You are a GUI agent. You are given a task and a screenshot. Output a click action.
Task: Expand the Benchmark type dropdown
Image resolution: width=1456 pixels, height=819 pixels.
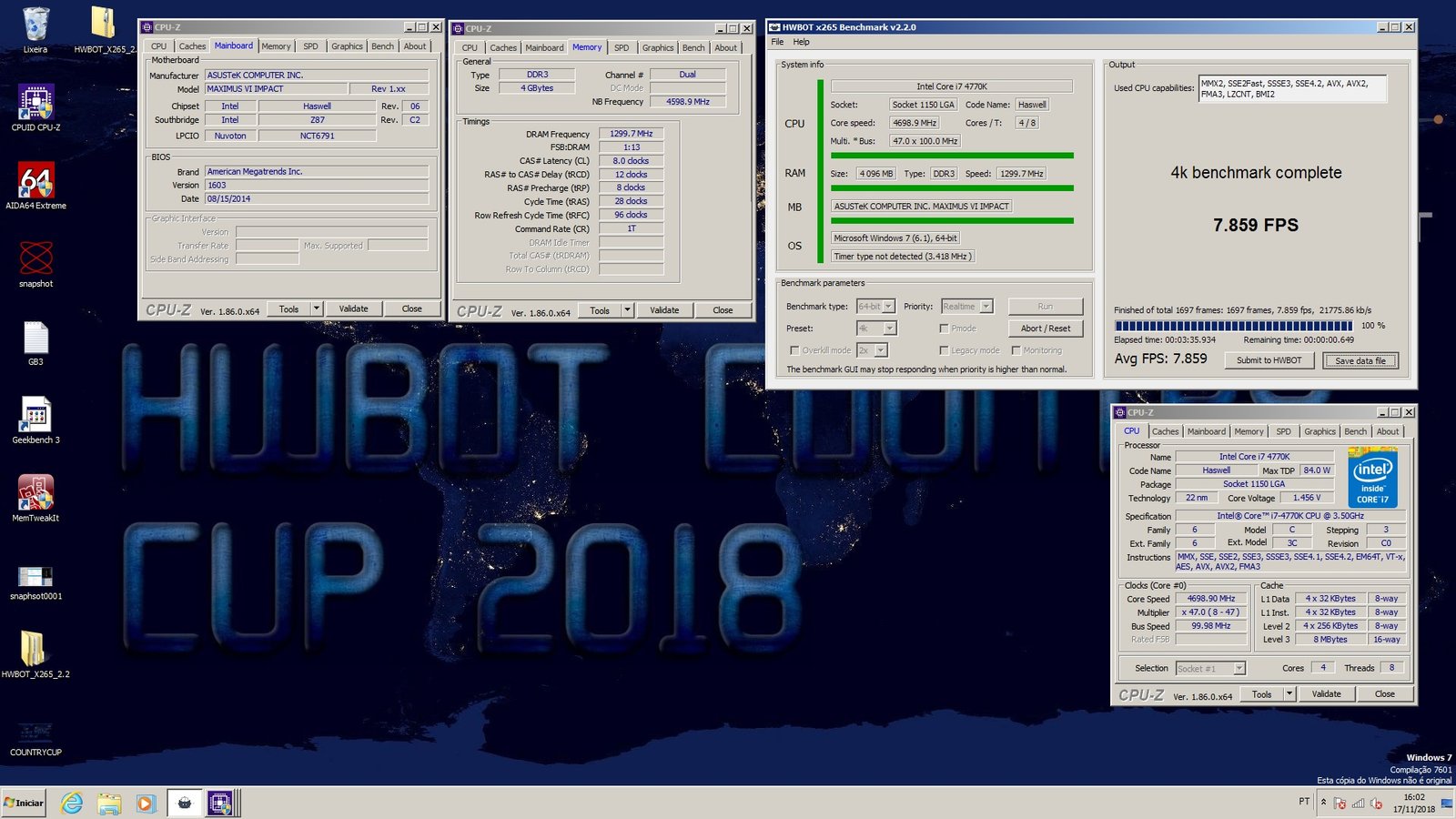click(888, 307)
